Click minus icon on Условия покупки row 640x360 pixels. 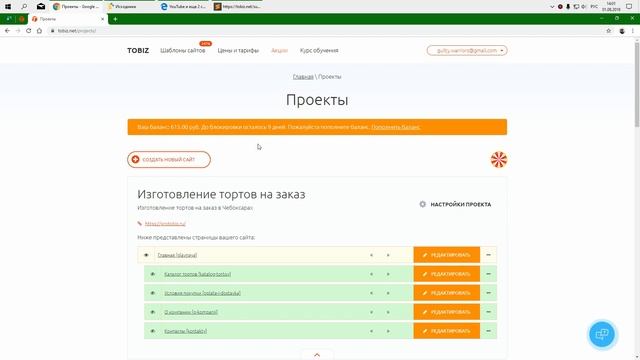point(489,293)
